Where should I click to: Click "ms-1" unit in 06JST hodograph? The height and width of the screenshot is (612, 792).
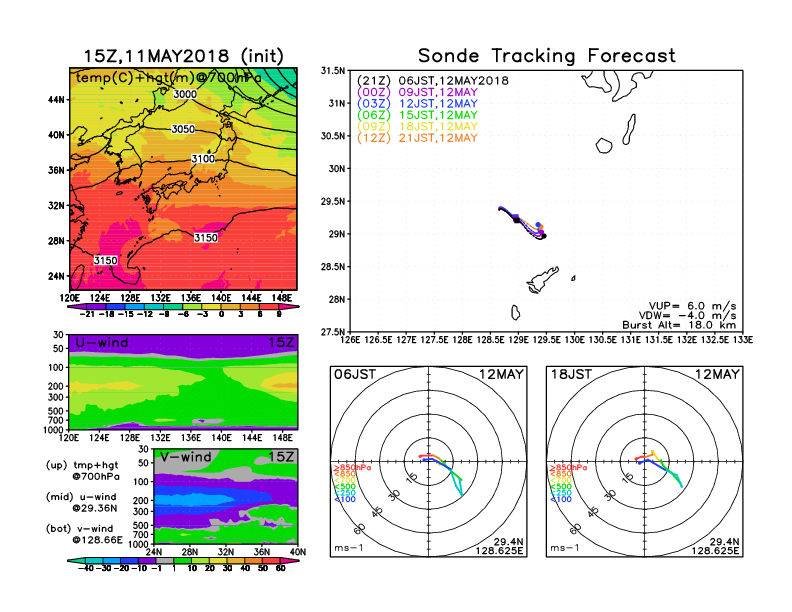[x=349, y=548]
